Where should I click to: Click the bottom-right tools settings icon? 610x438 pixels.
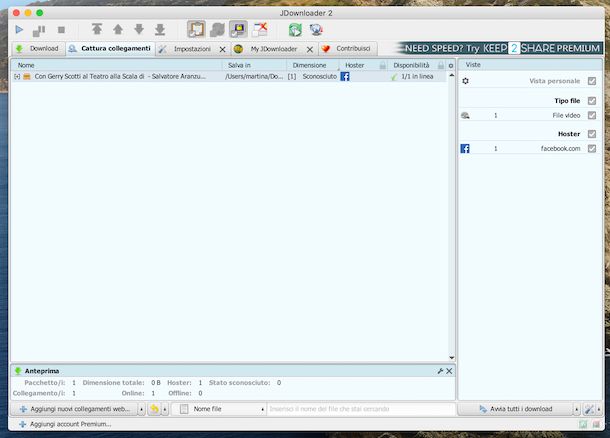[x=589, y=409]
